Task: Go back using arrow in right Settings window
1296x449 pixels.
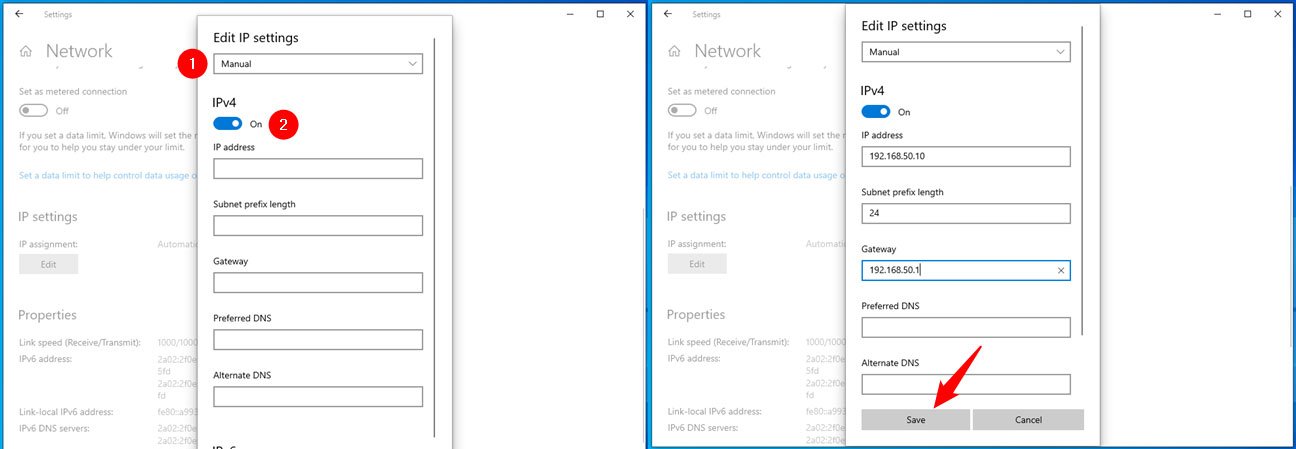Action: (x=668, y=14)
